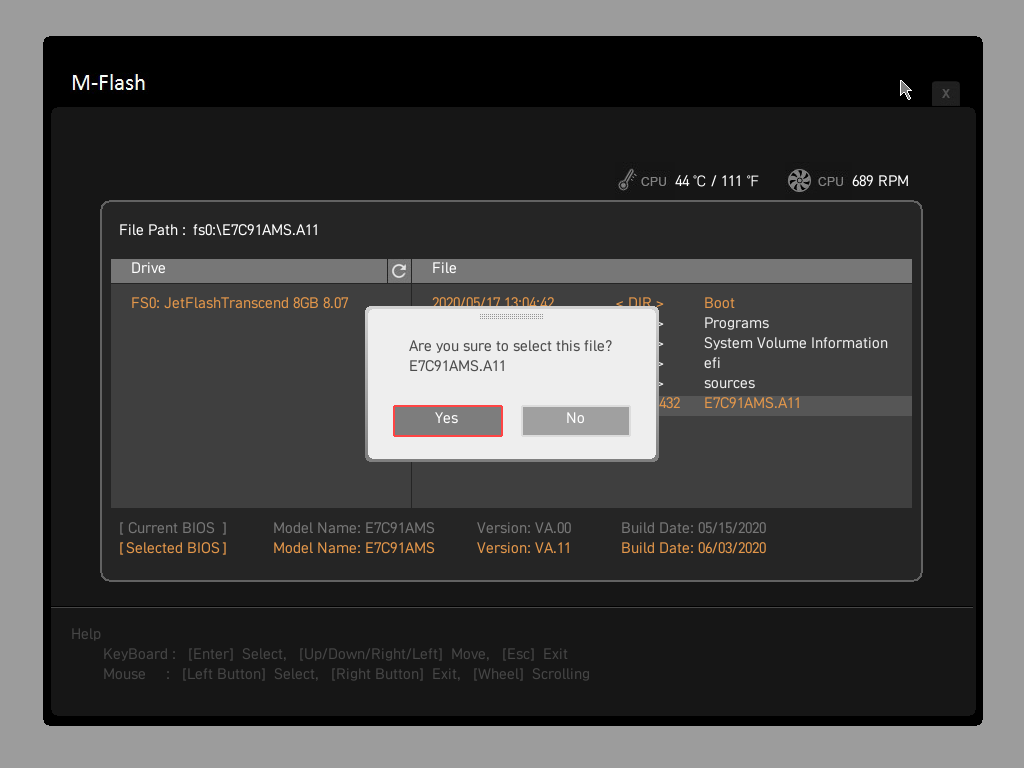
Task: Open the Programs folder entry
Action: click(736, 323)
